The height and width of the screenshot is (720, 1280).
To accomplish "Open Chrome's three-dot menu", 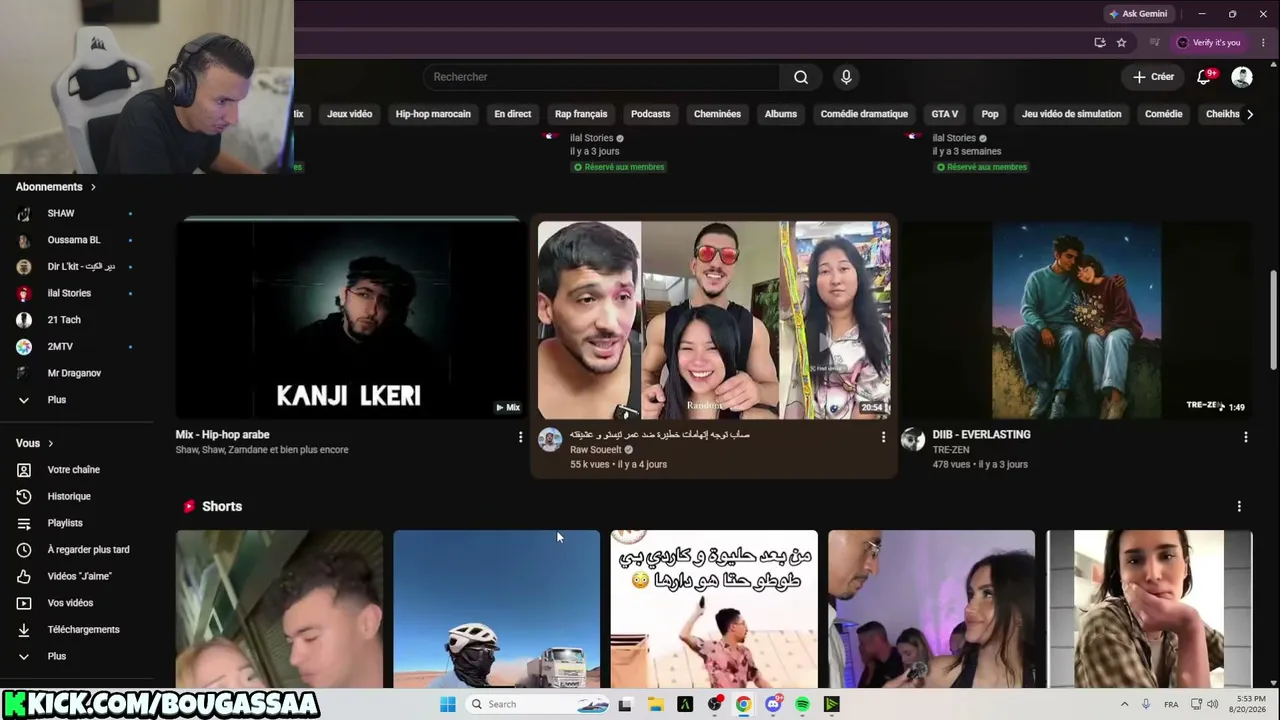I will [1263, 42].
